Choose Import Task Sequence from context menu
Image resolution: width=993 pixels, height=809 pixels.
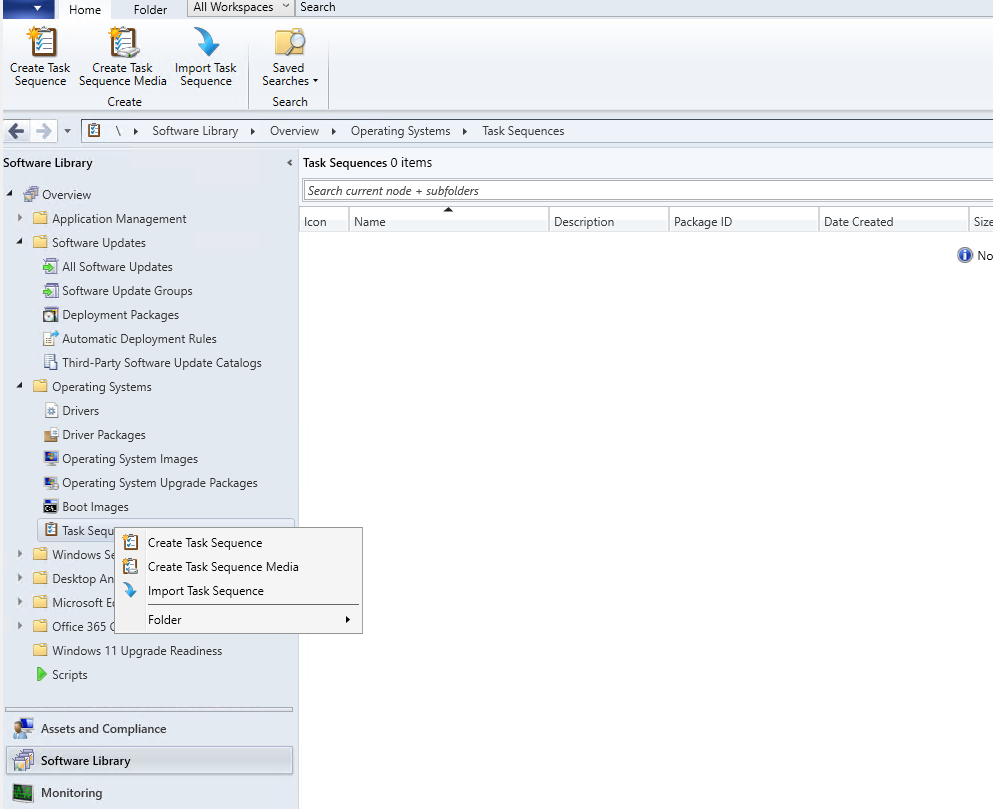(x=205, y=591)
